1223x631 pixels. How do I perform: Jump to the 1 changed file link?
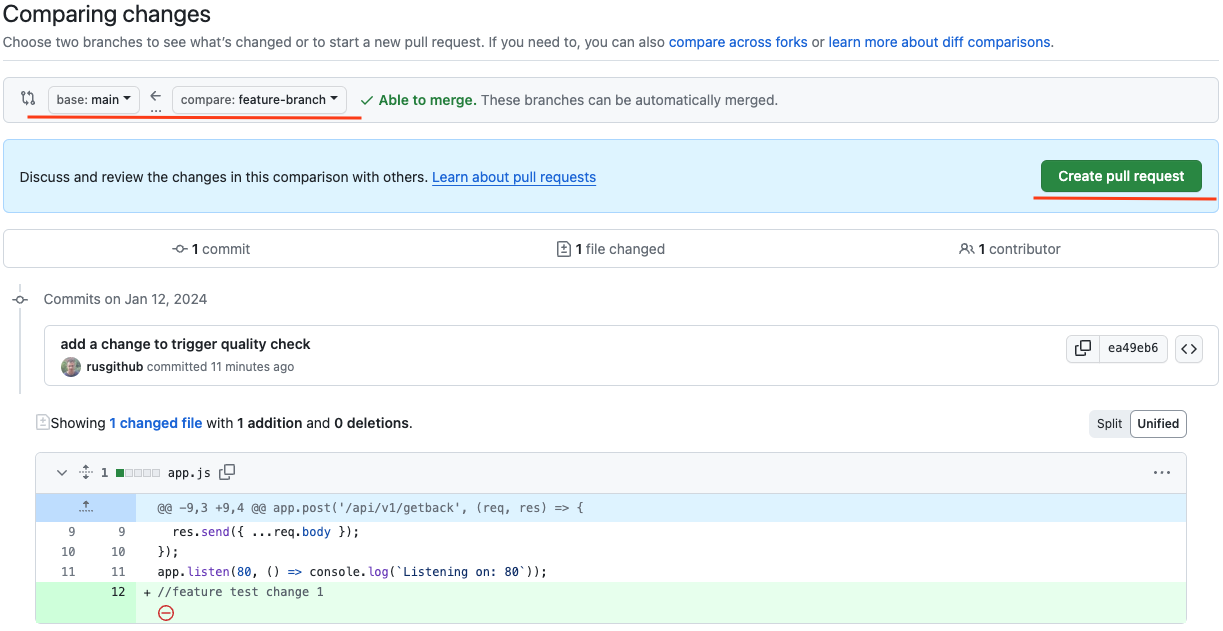point(156,423)
